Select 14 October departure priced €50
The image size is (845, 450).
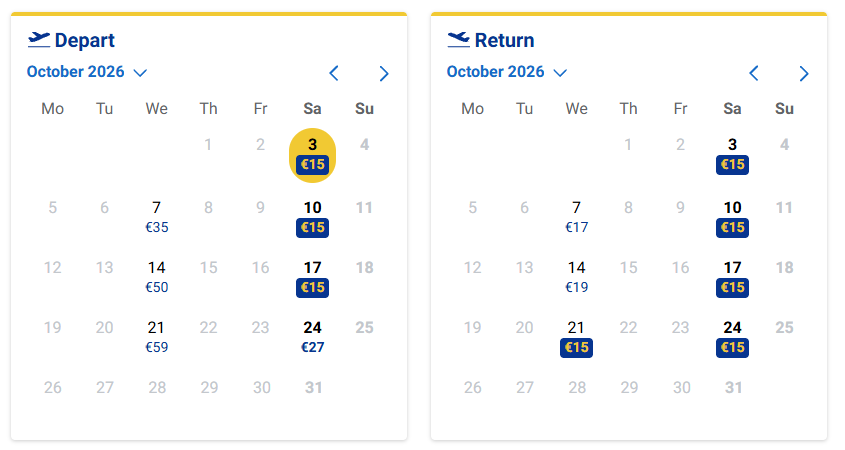(x=157, y=277)
